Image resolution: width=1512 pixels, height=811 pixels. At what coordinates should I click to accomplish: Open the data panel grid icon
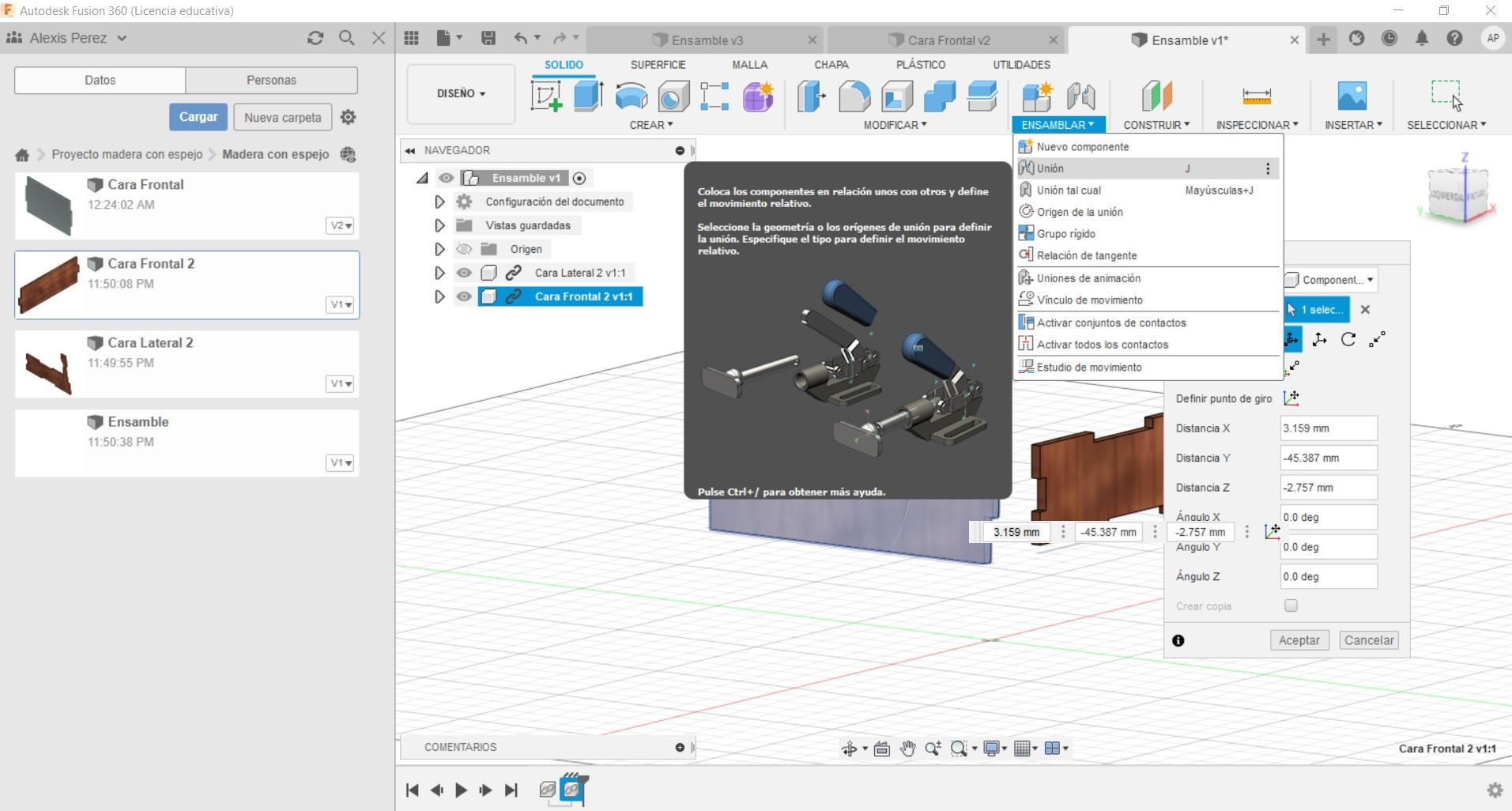(411, 39)
